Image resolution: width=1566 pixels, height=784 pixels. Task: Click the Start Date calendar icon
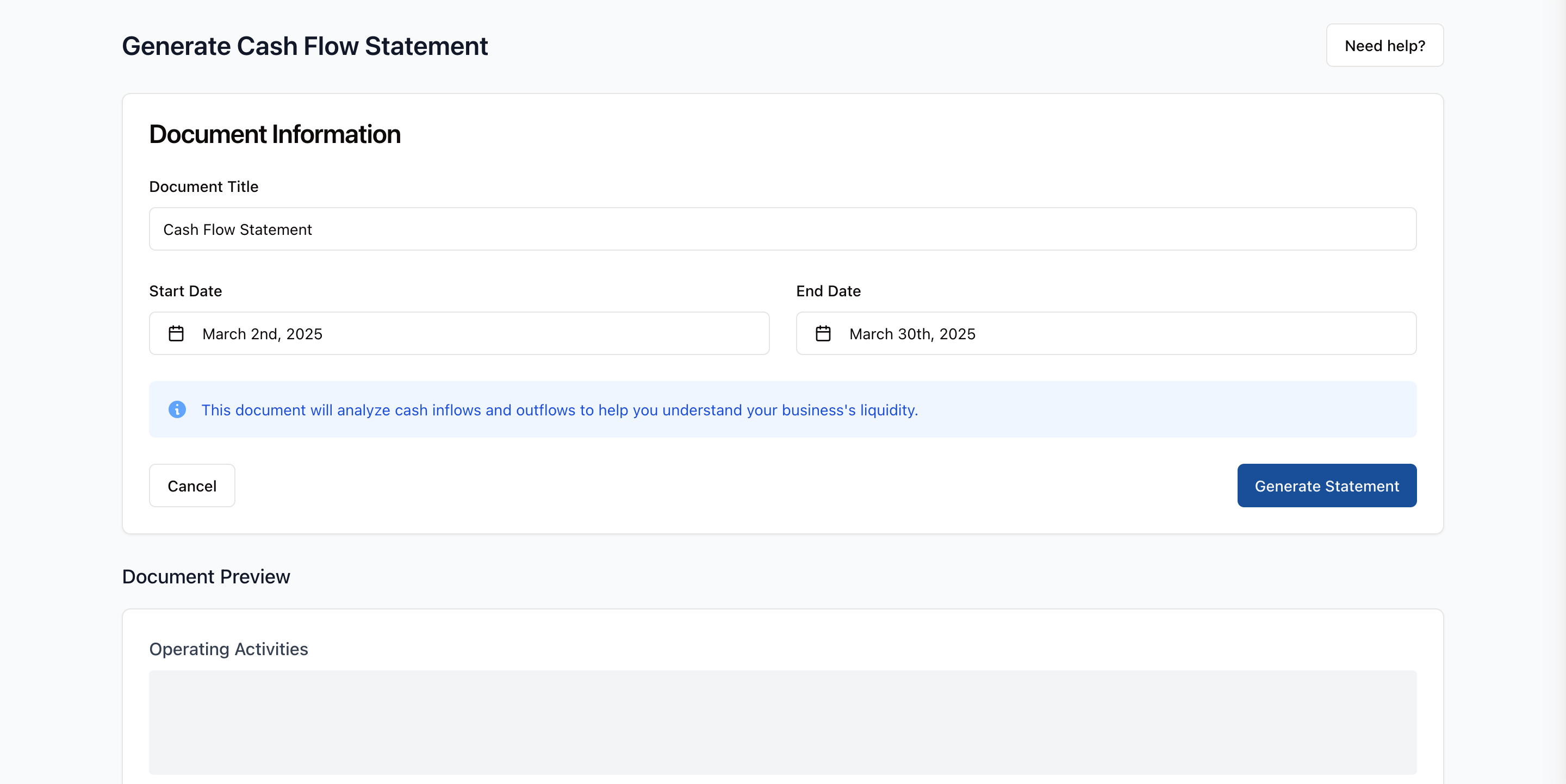coord(176,334)
